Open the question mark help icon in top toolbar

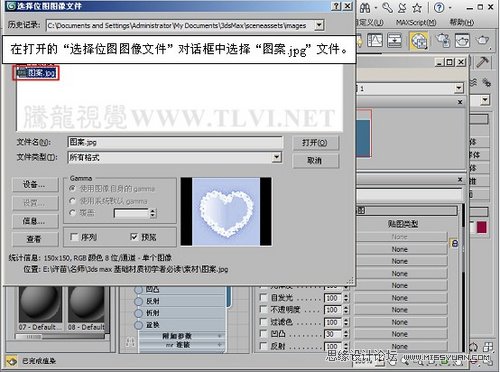(439, 7)
